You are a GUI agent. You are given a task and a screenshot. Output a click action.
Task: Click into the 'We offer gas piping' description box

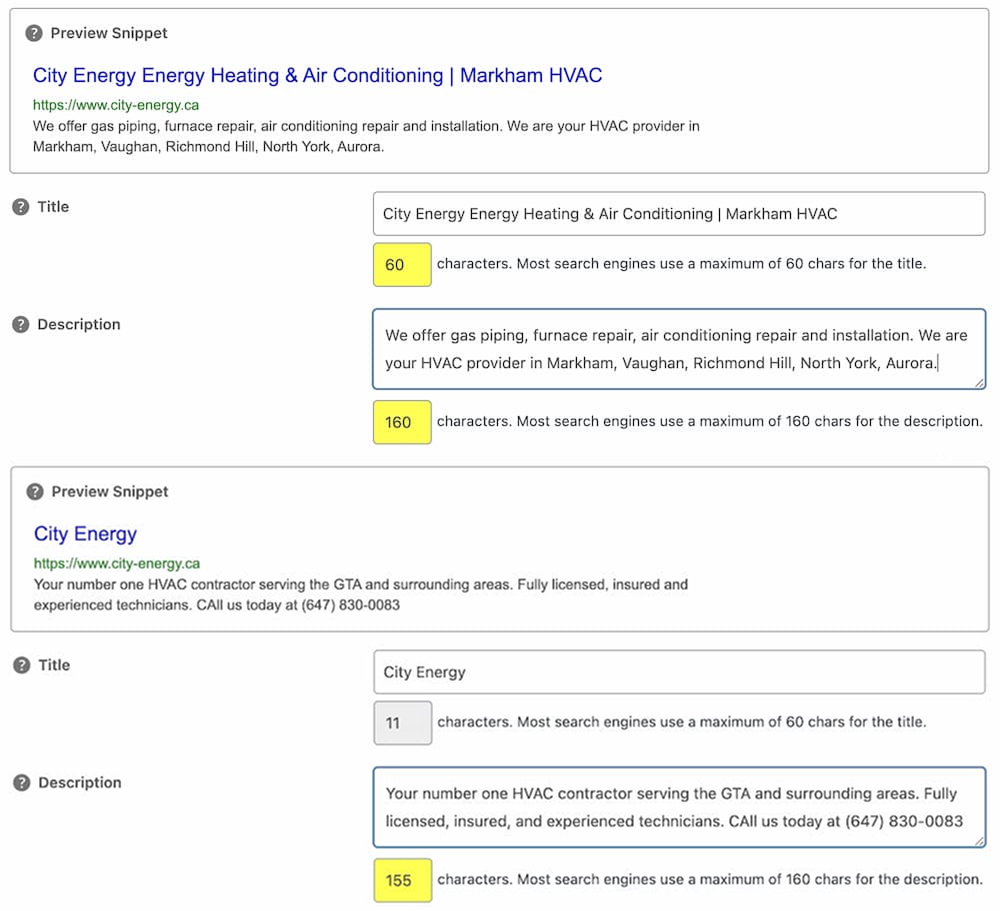coord(678,349)
